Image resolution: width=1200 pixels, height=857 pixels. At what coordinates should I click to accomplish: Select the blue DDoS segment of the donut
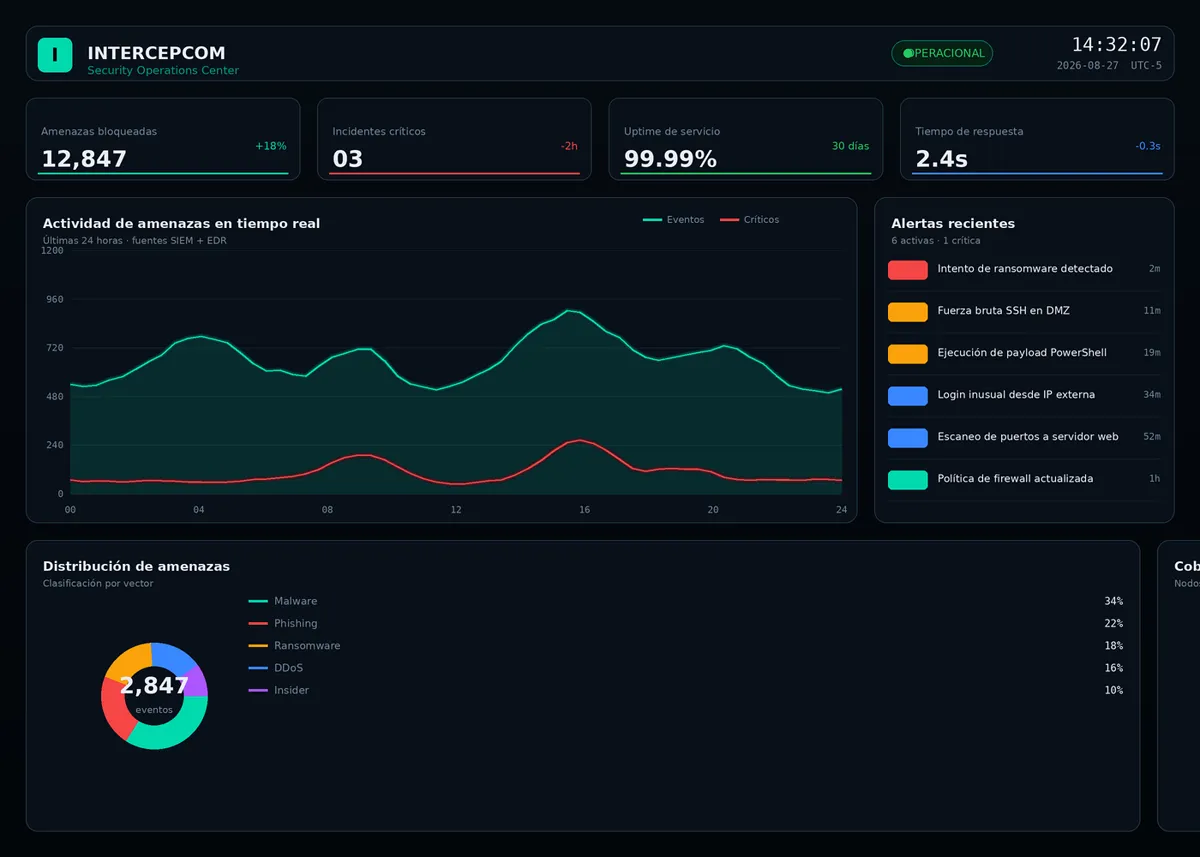coord(172,655)
